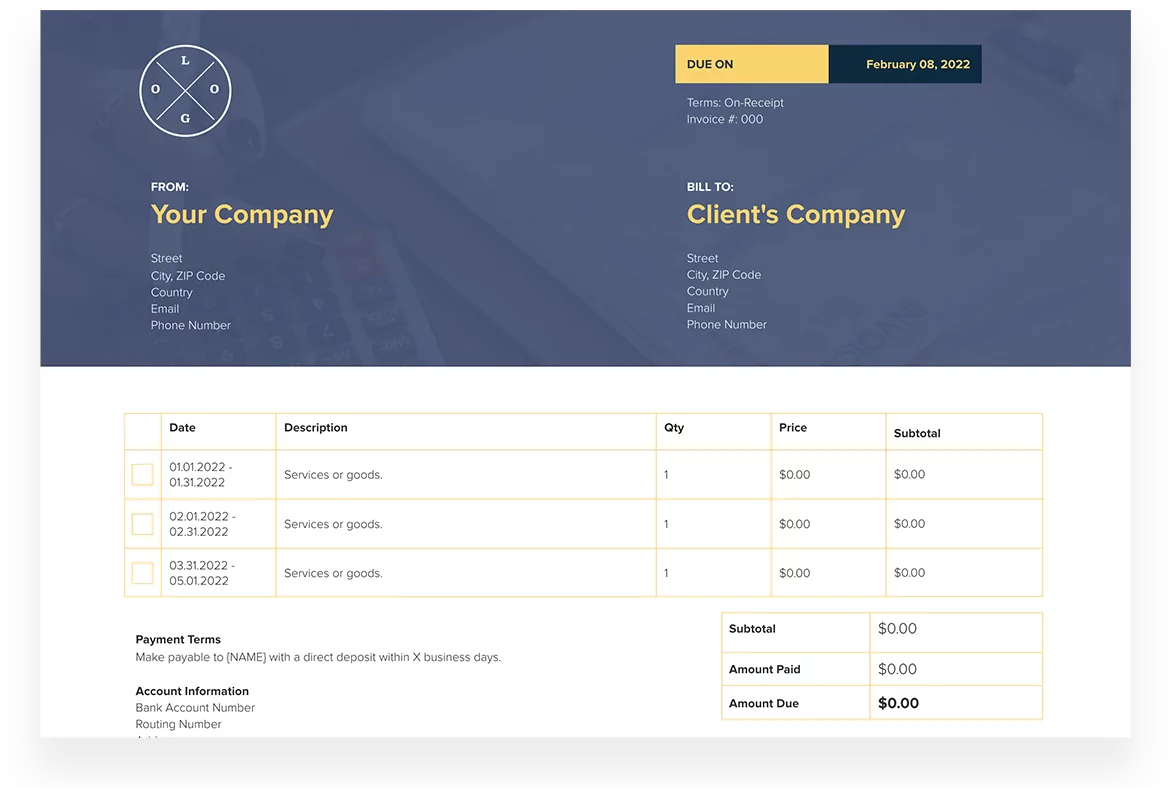Image resolution: width=1170 pixels, height=788 pixels.
Task: Click the circular LOGO placeholder icon
Action: [185, 90]
